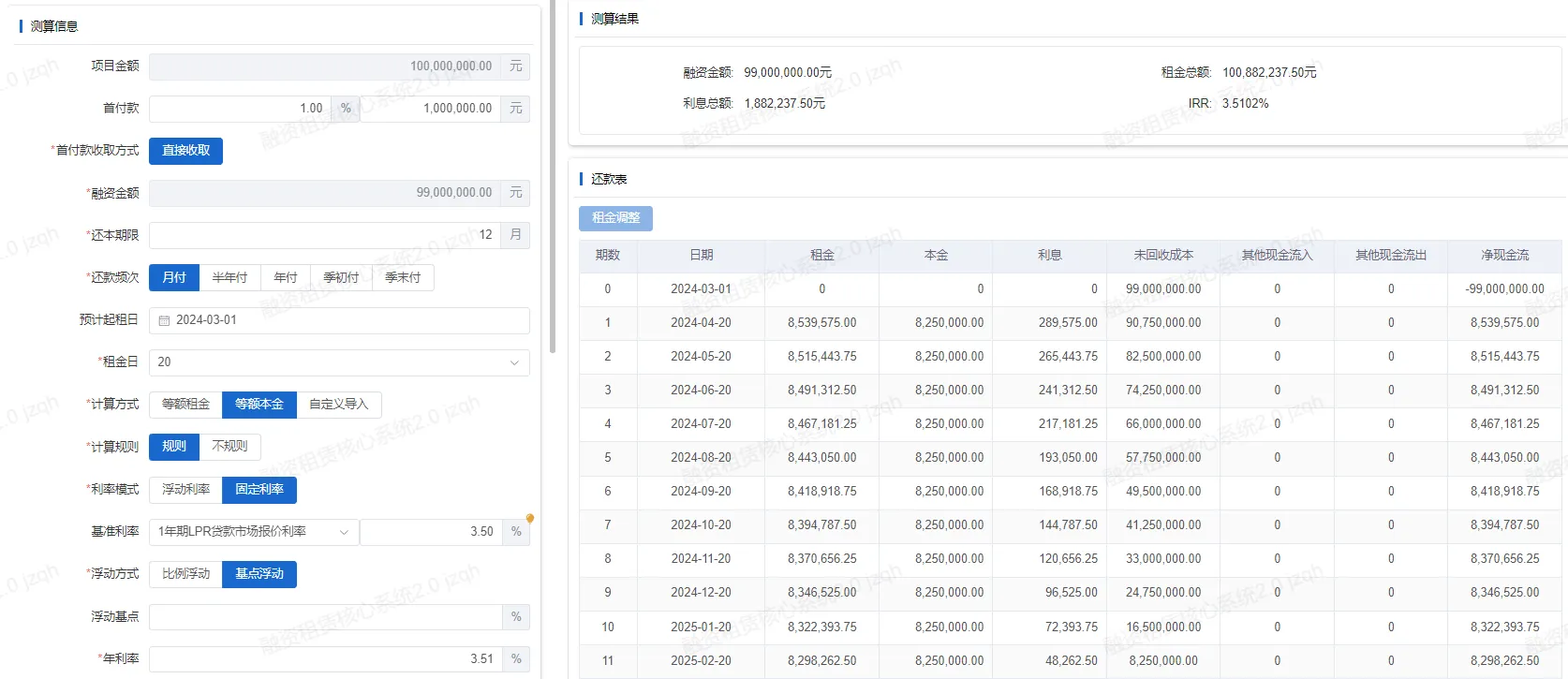Click the % unit selector for 首付款

click(346, 109)
